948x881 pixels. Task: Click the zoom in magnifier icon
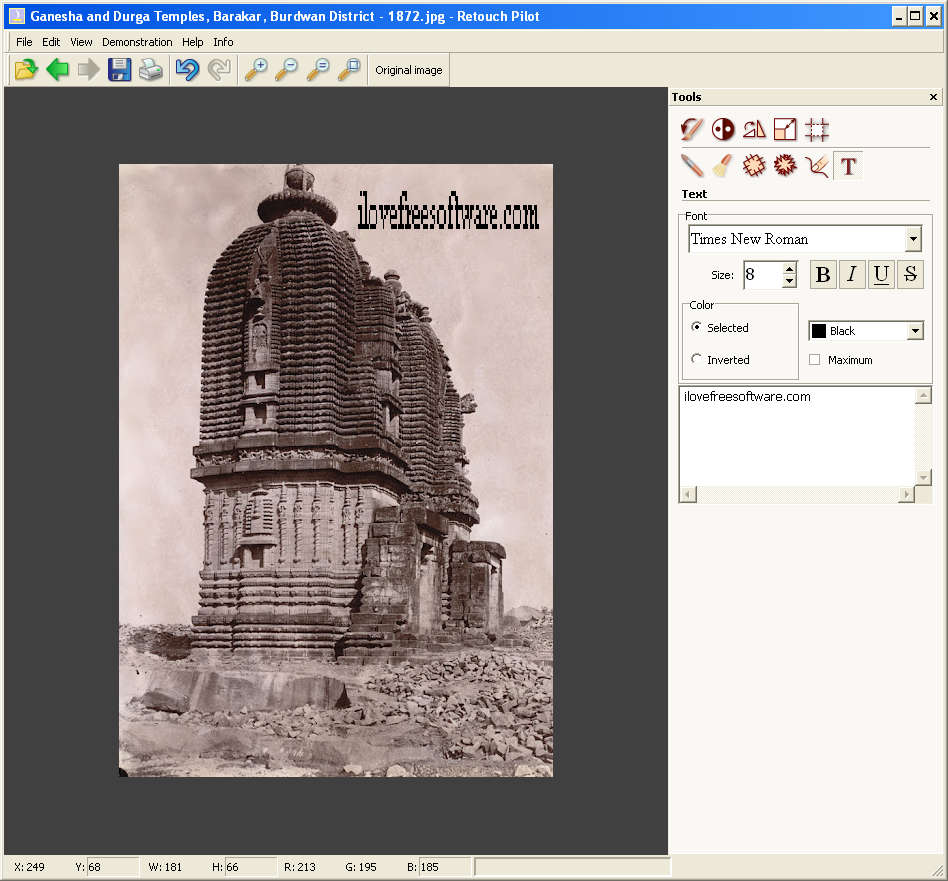(256, 70)
